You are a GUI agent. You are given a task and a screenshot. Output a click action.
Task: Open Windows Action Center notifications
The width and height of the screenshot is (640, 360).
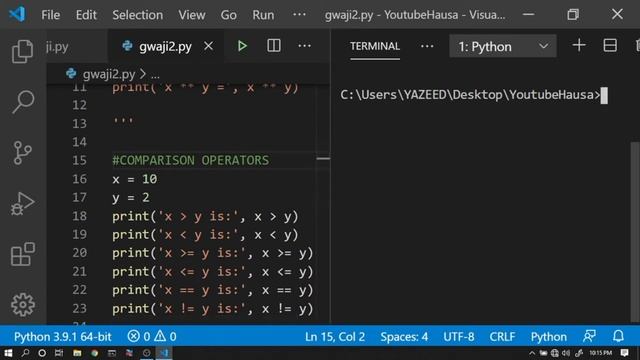click(x=624, y=353)
